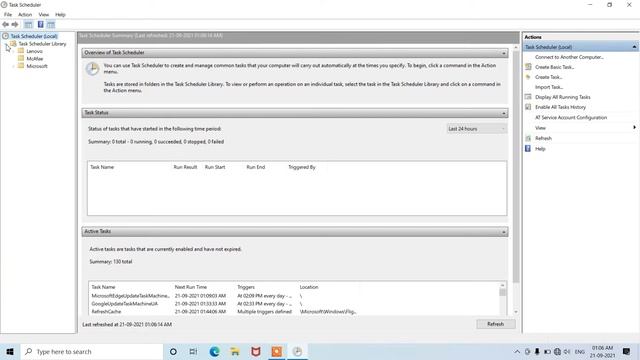Open Task View on the taskbar
640x360 pixels.
(193, 351)
